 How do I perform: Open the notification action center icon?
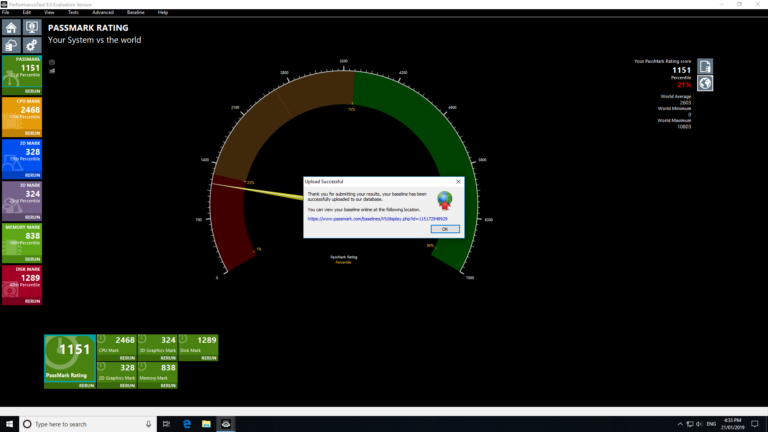tap(755, 424)
